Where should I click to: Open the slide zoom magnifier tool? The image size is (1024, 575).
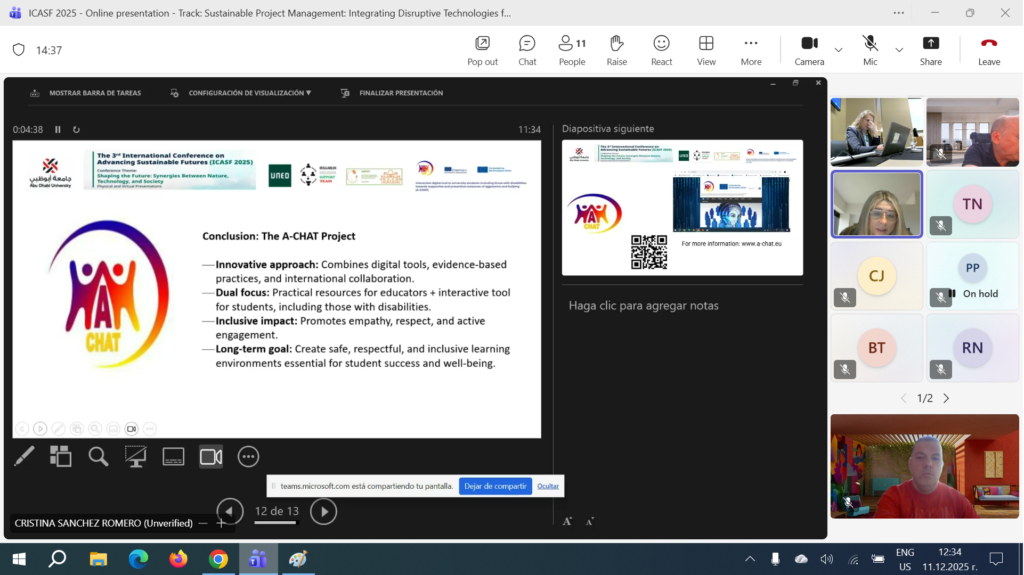point(98,456)
